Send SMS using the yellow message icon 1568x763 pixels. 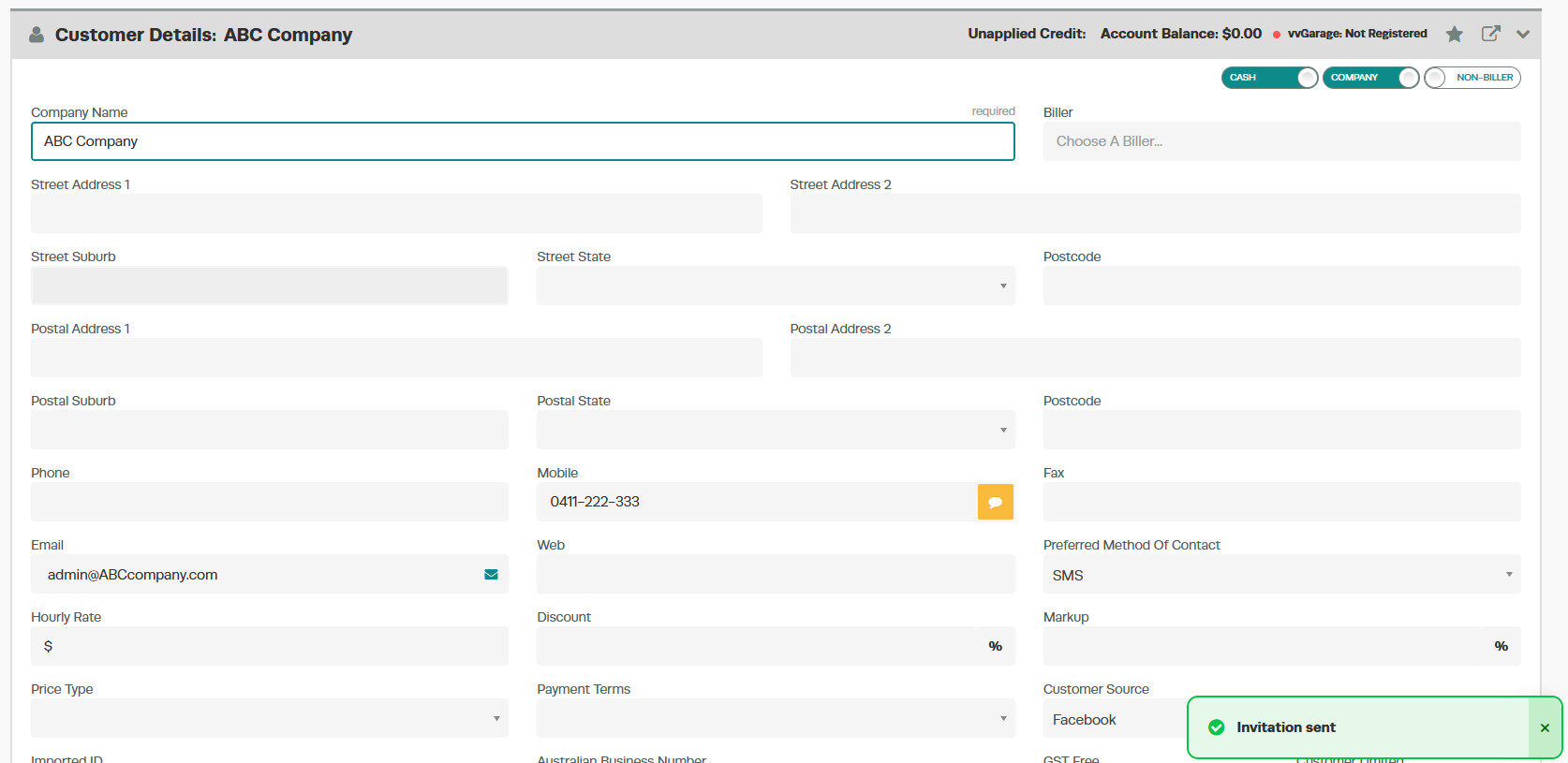click(996, 502)
